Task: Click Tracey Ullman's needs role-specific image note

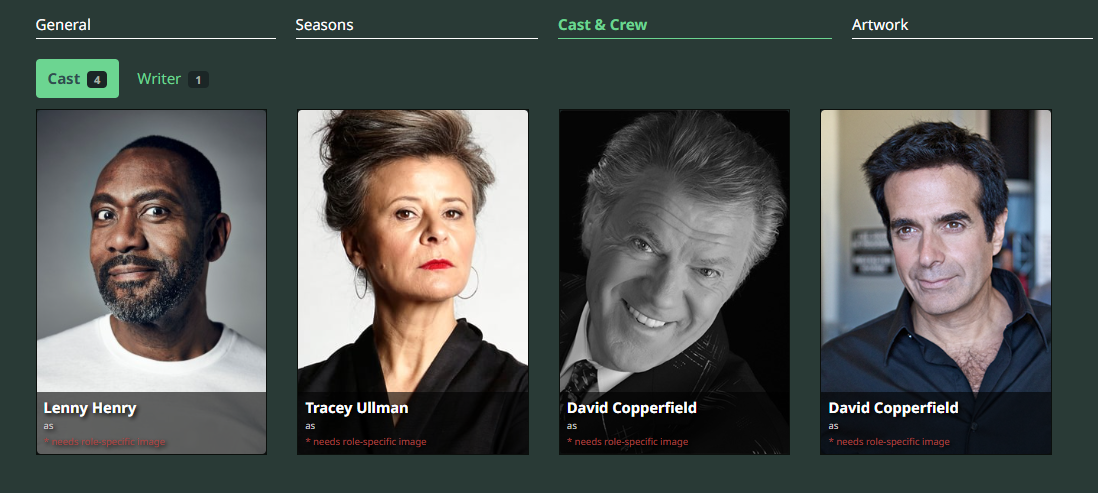Action: (366, 442)
